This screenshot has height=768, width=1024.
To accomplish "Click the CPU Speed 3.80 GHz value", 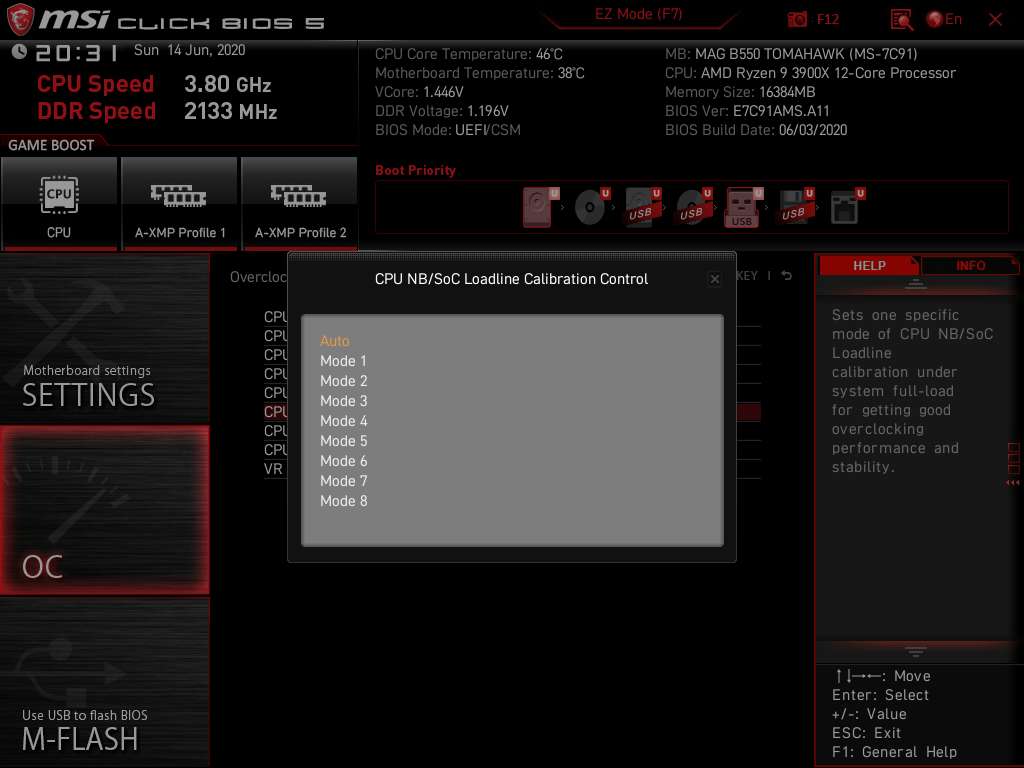I will click(227, 84).
